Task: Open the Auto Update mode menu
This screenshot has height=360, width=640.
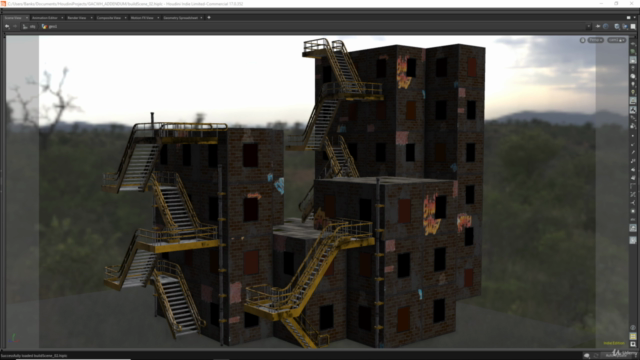Action: coord(616,356)
